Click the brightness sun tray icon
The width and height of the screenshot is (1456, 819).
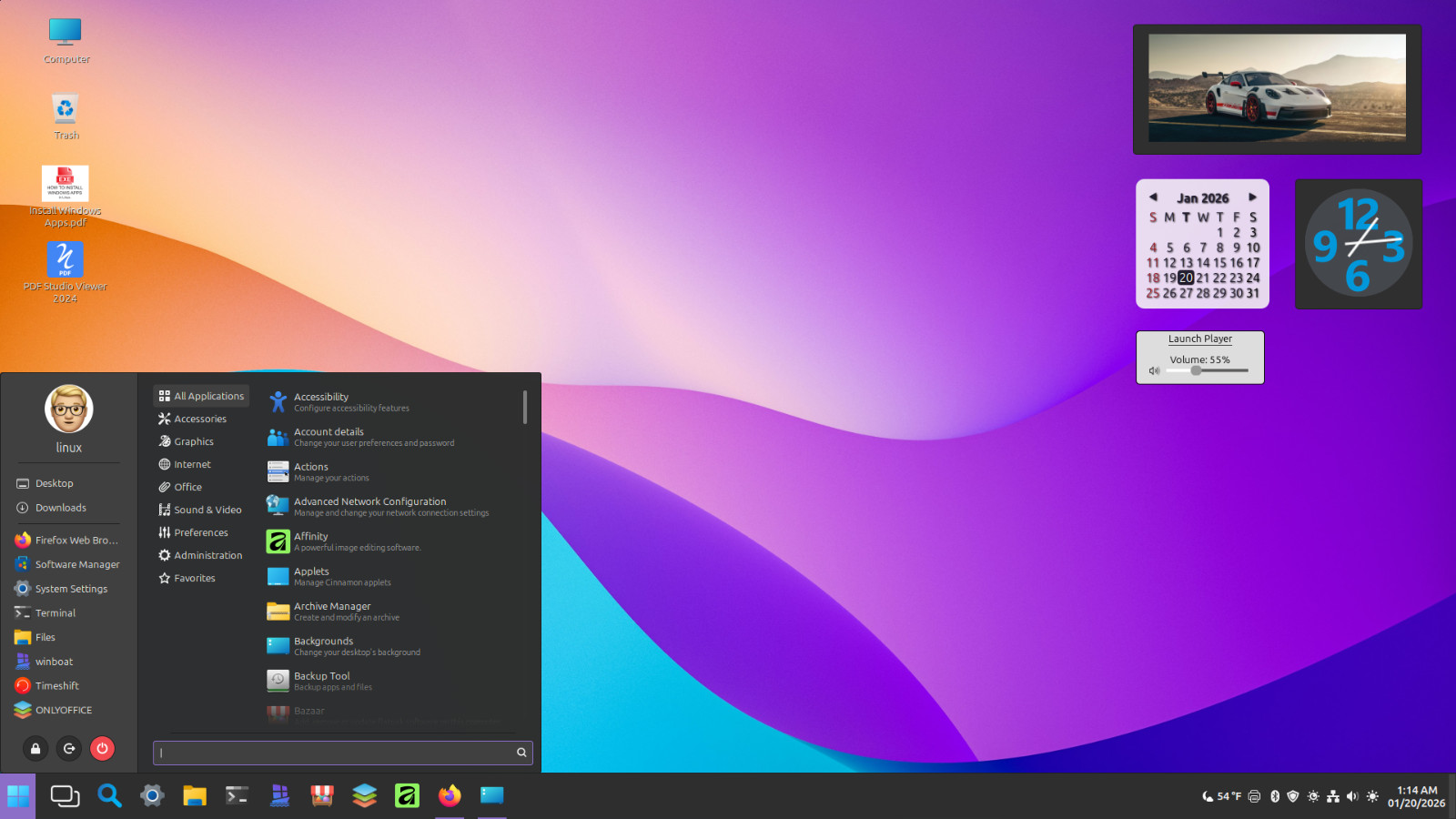click(x=1372, y=796)
